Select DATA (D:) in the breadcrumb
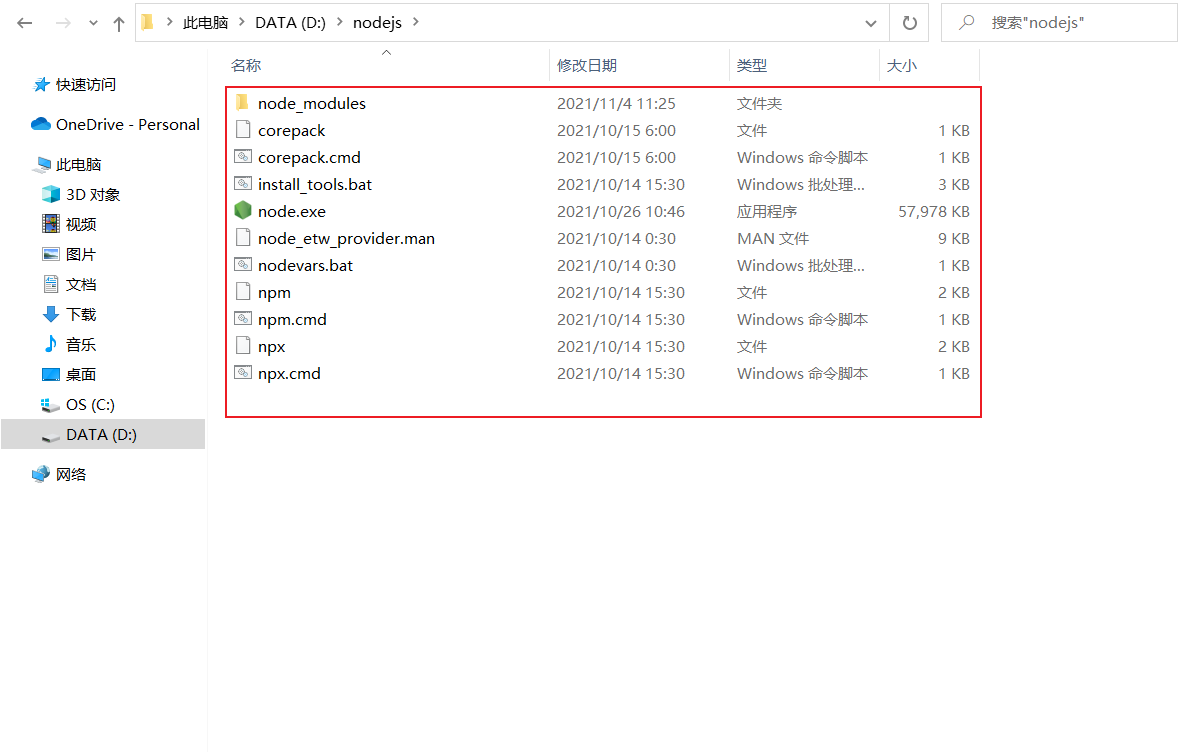Viewport: 1188px width, 752px height. coord(290,23)
